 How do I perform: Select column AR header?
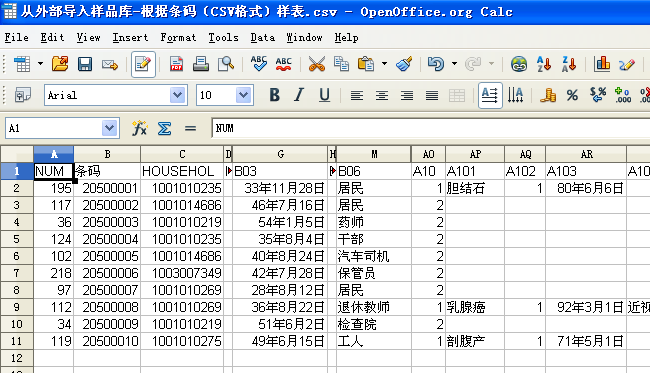point(586,154)
